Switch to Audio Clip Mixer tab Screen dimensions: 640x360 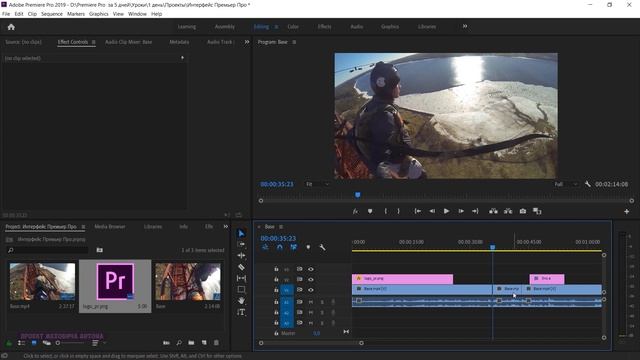(129, 42)
